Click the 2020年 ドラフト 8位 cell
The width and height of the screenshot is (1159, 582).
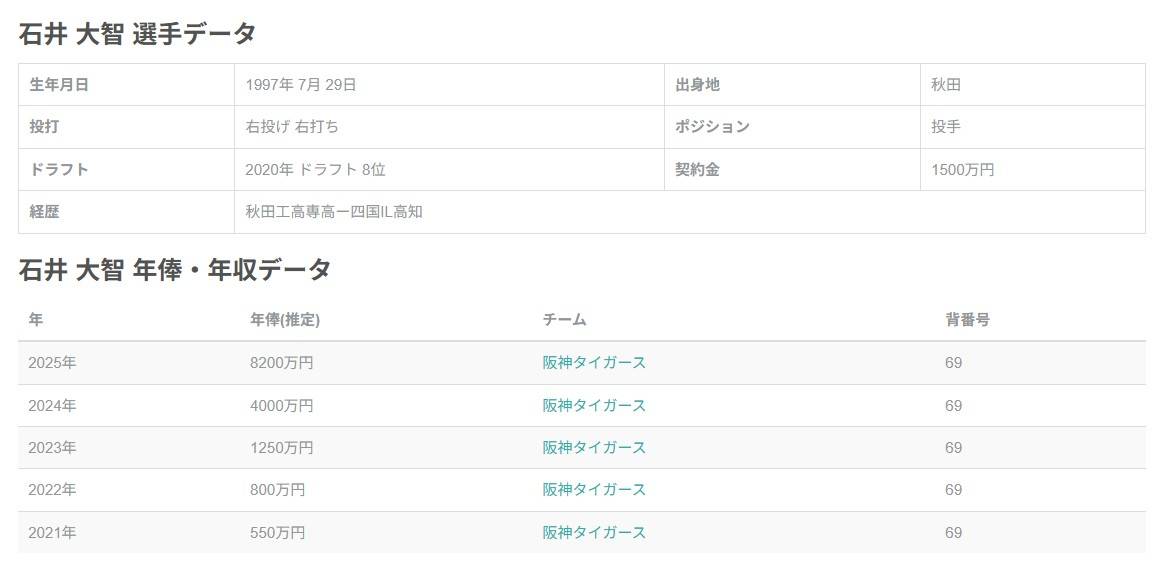pyautogui.click(x=315, y=170)
